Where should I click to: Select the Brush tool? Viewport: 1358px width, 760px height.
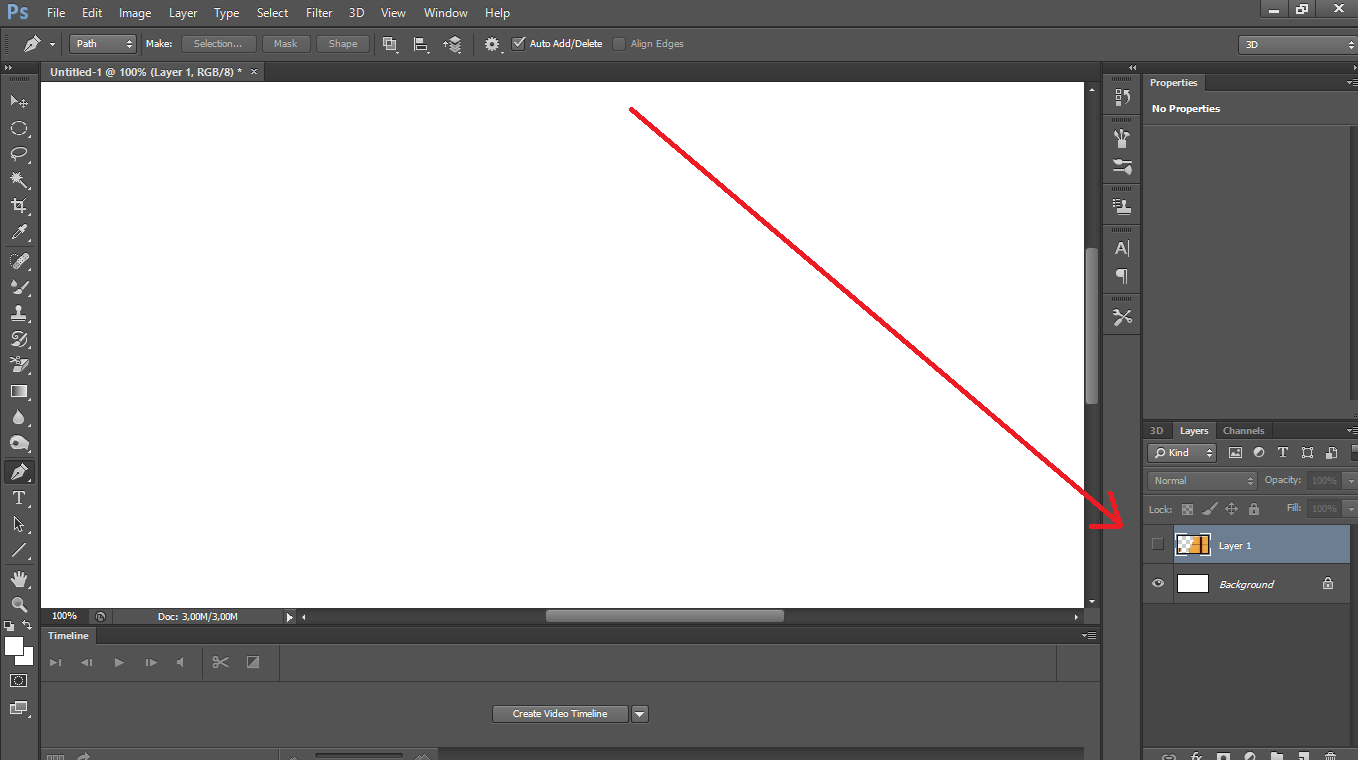[19, 287]
